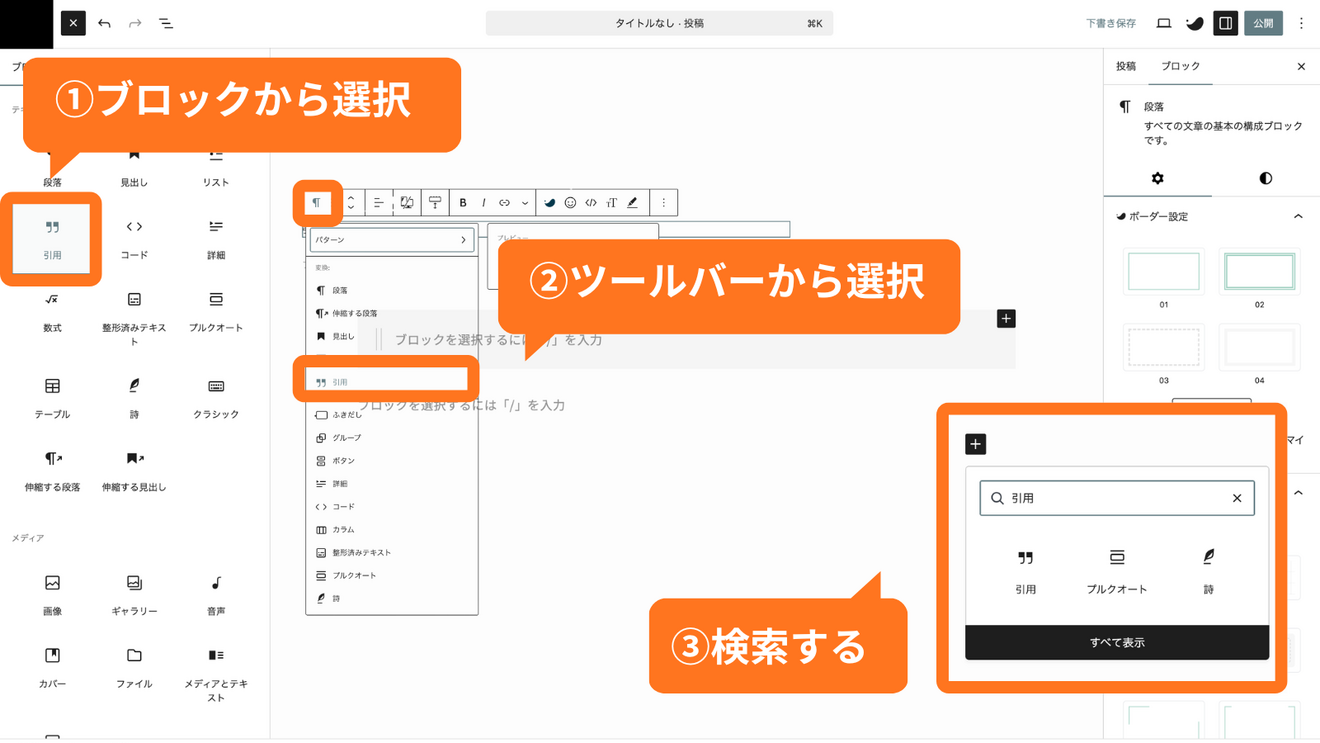Choose ボタン in the transform dropdown list
This screenshot has width=1320, height=743.
pyautogui.click(x=392, y=460)
